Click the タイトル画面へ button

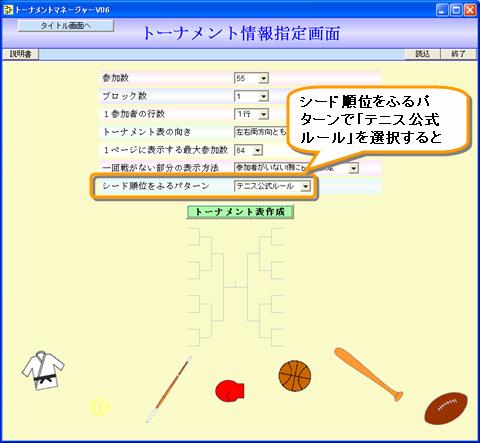coord(66,26)
